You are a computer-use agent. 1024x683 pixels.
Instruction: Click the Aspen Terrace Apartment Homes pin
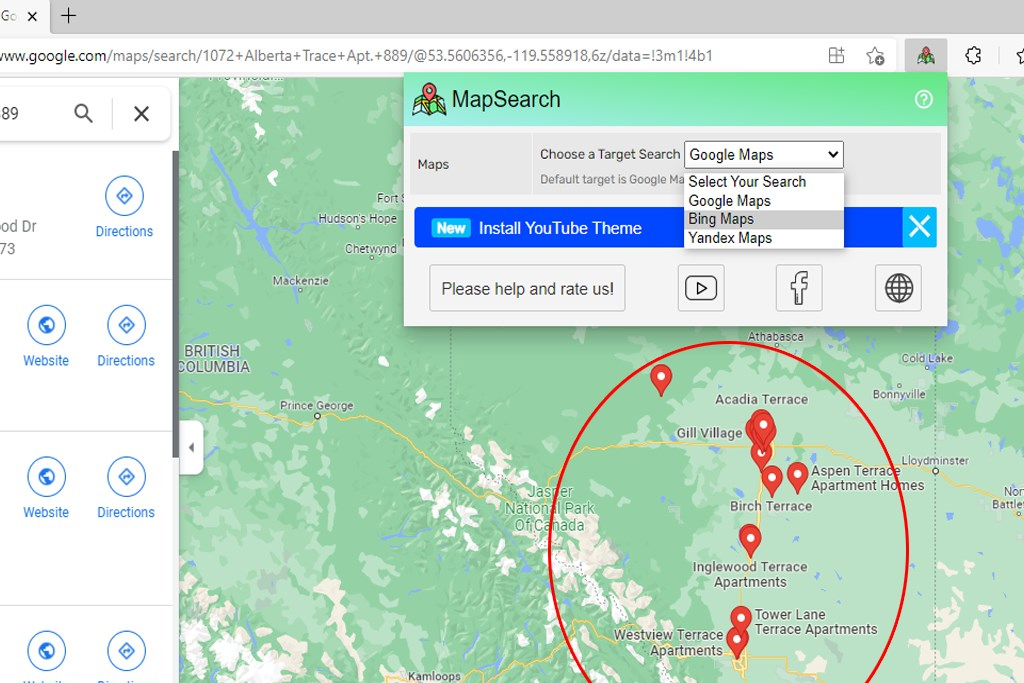coord(797,475)
